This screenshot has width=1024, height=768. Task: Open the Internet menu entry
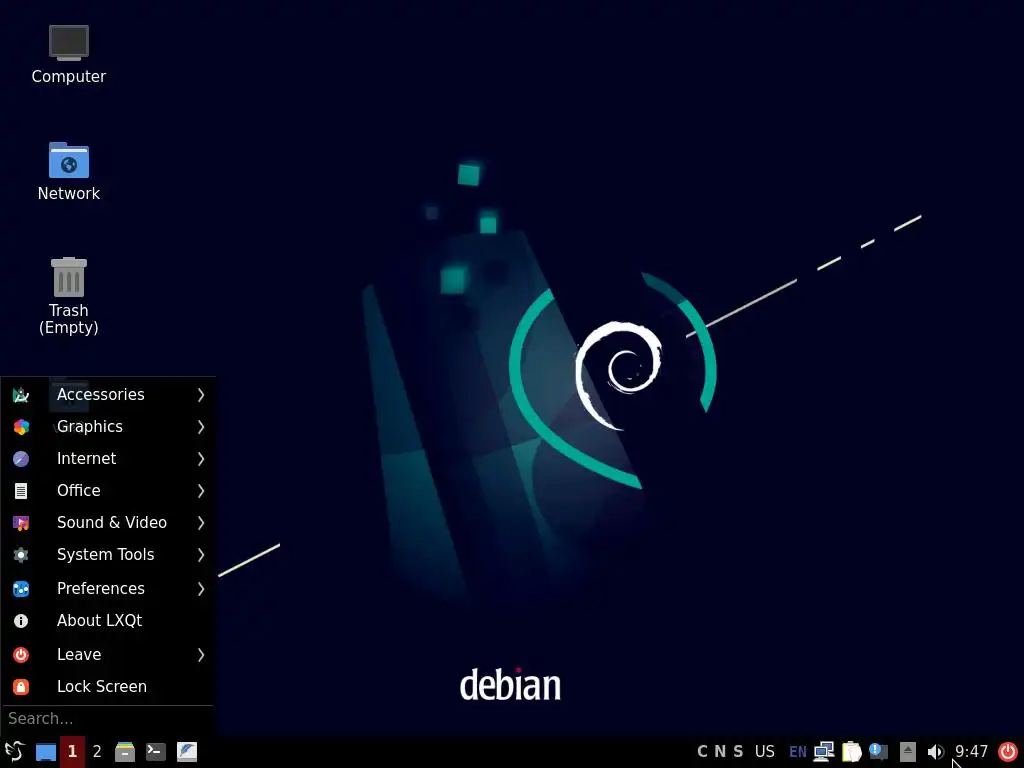(x=108, y=458)
